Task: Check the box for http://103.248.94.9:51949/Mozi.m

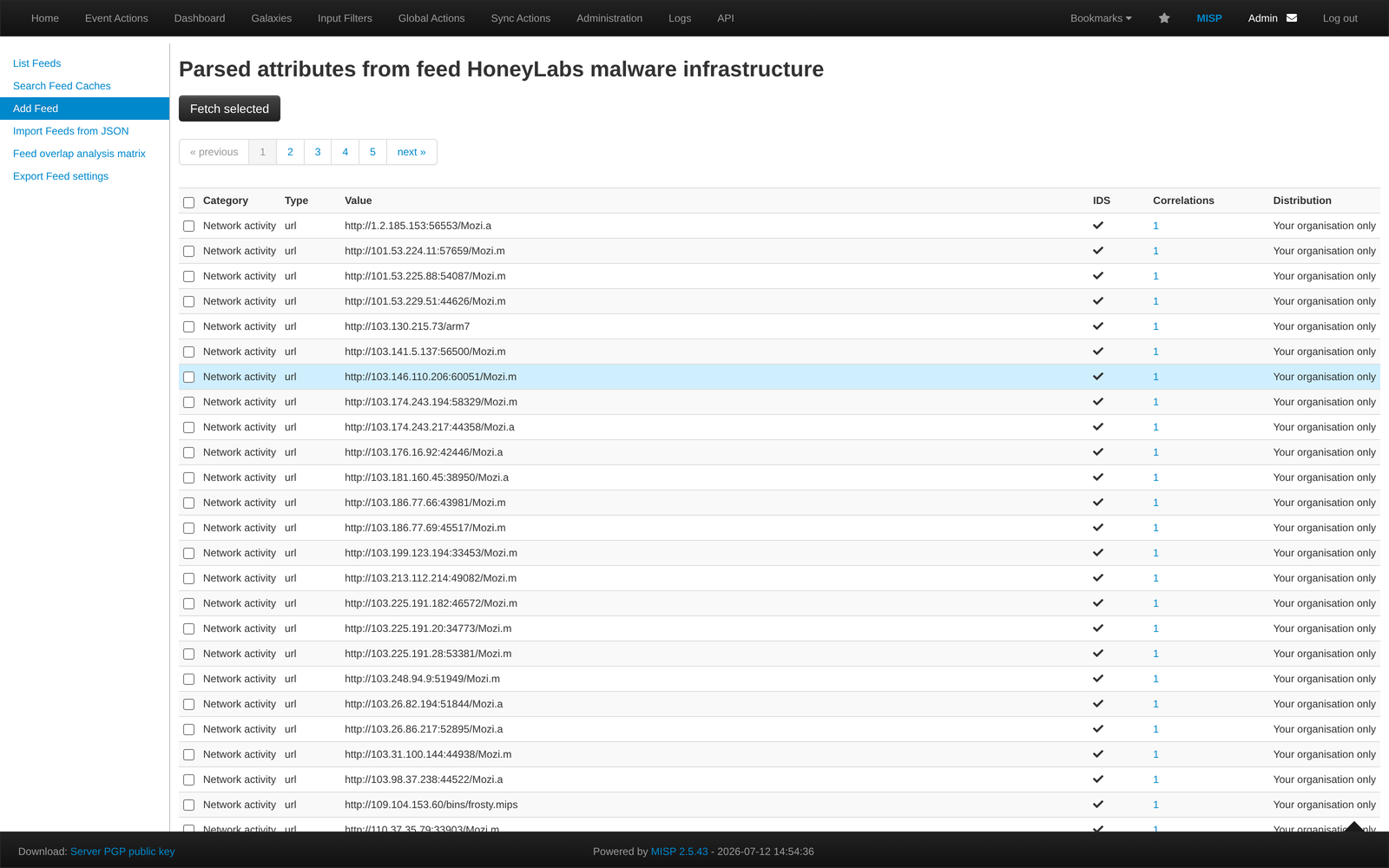Action: 188,680
